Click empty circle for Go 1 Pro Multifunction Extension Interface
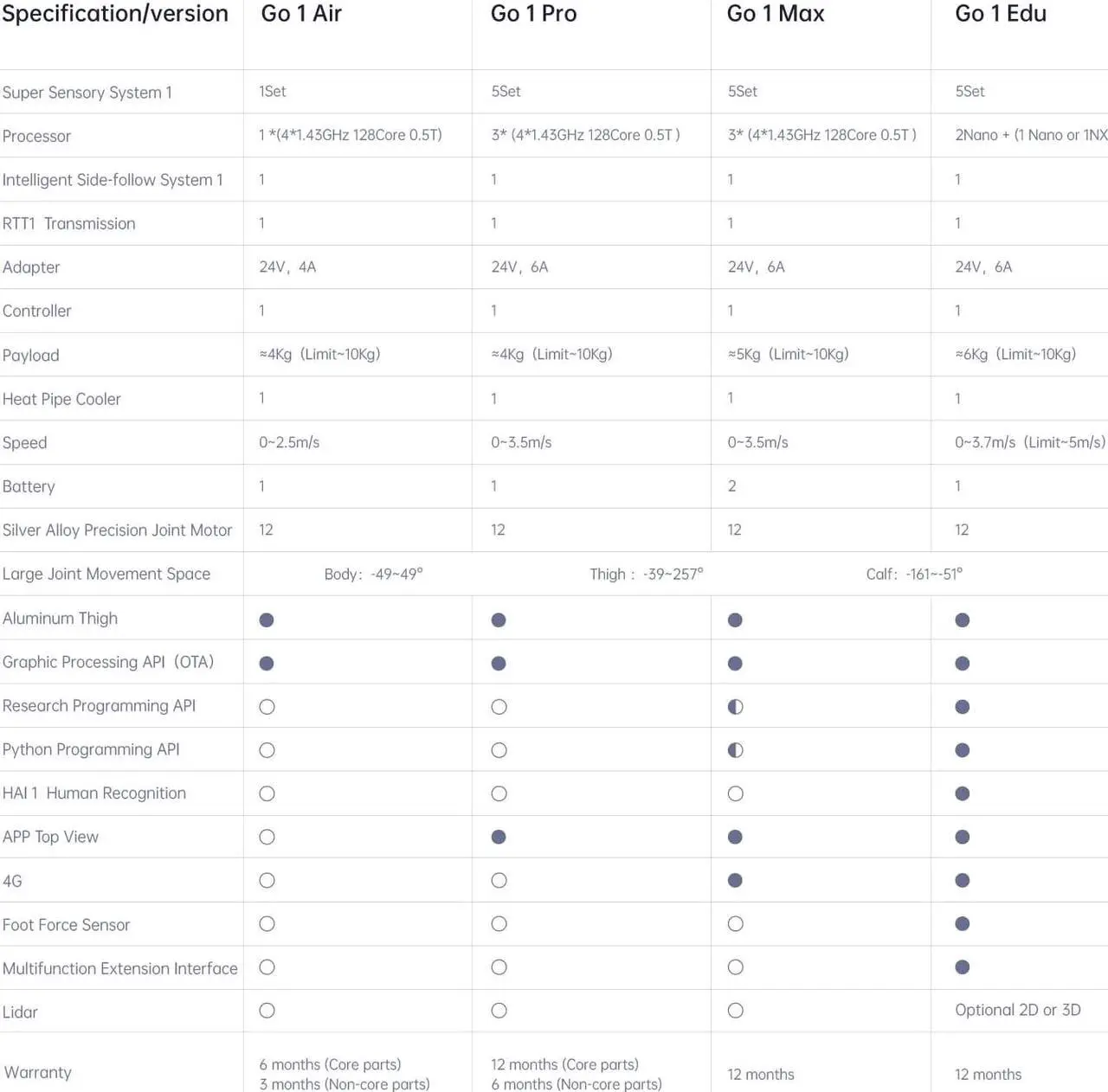 [499, 967]
